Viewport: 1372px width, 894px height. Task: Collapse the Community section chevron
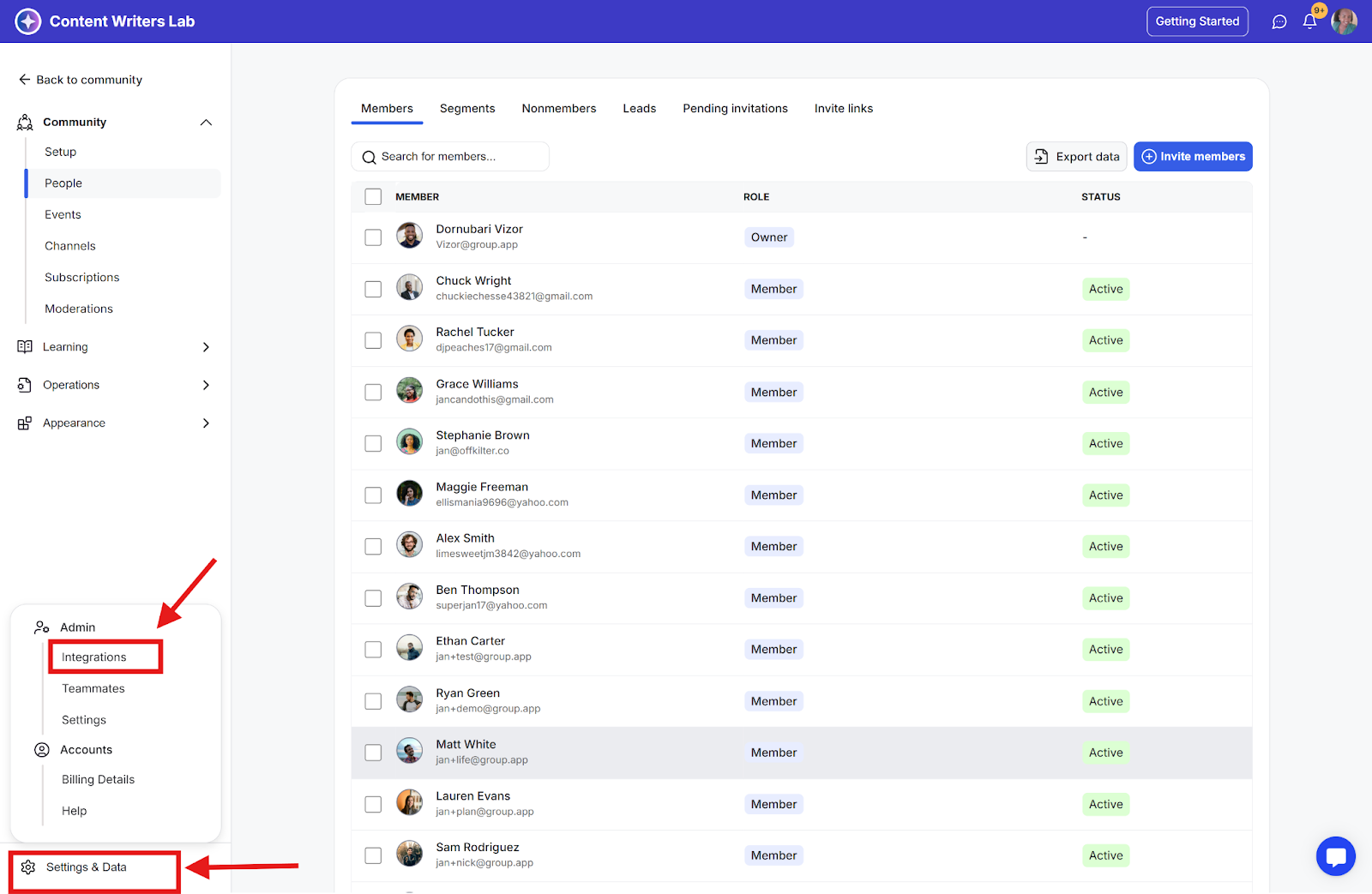click(206, 123)
